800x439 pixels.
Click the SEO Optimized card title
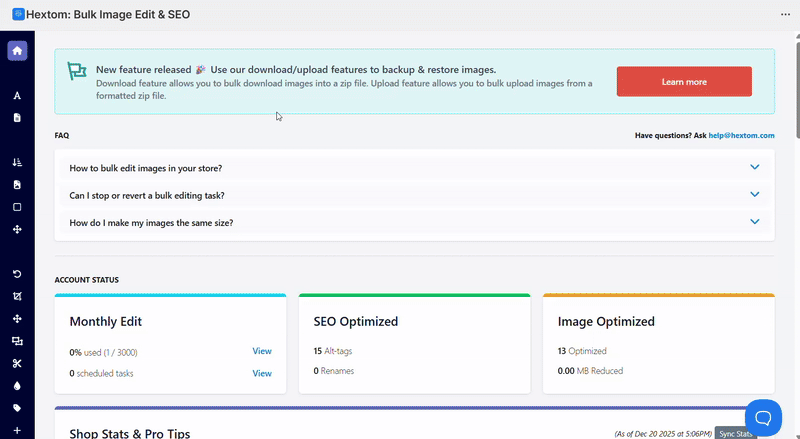[x=356, y=322]
